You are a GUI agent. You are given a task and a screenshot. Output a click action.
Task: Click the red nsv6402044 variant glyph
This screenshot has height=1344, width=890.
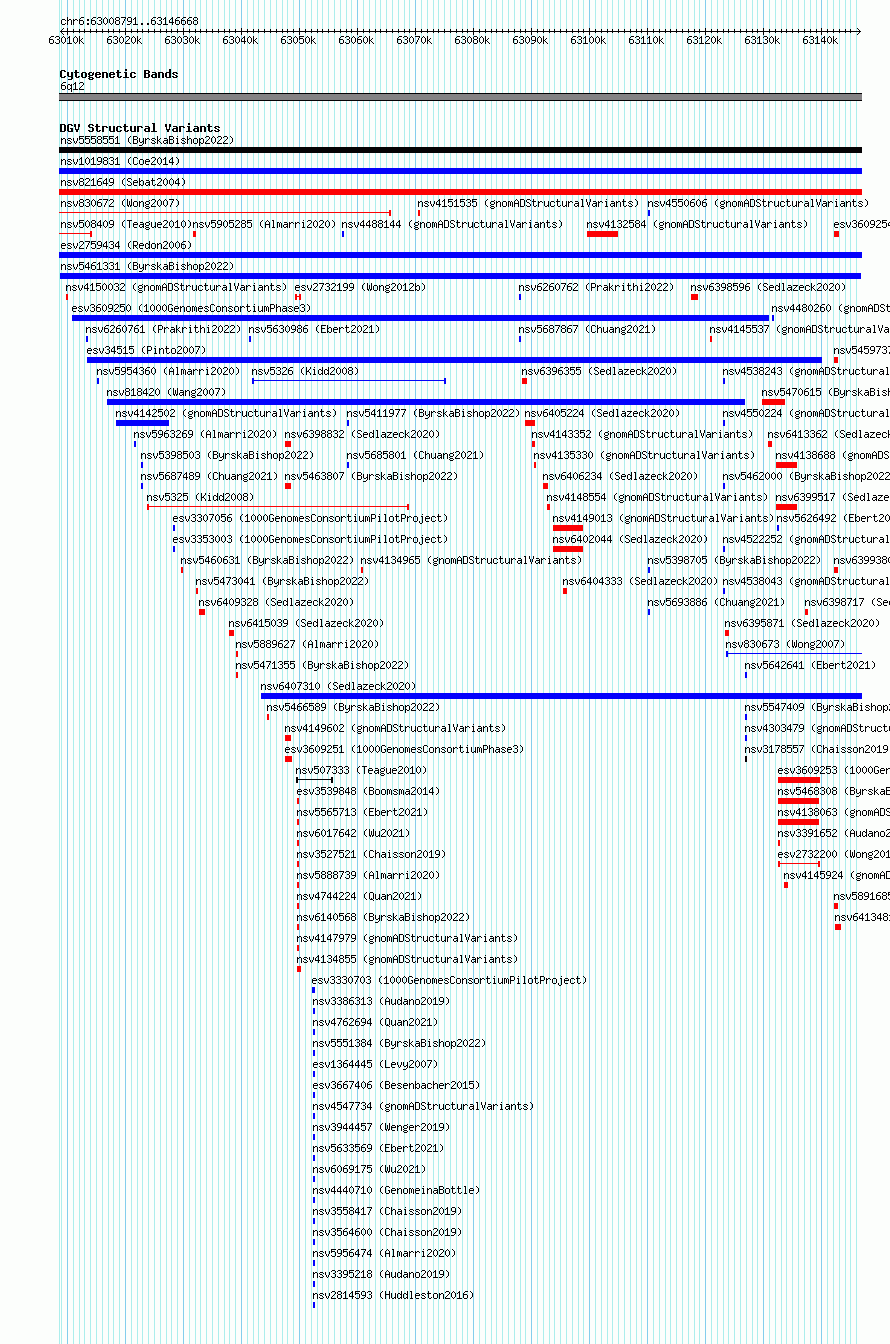(x=568, y=549)
